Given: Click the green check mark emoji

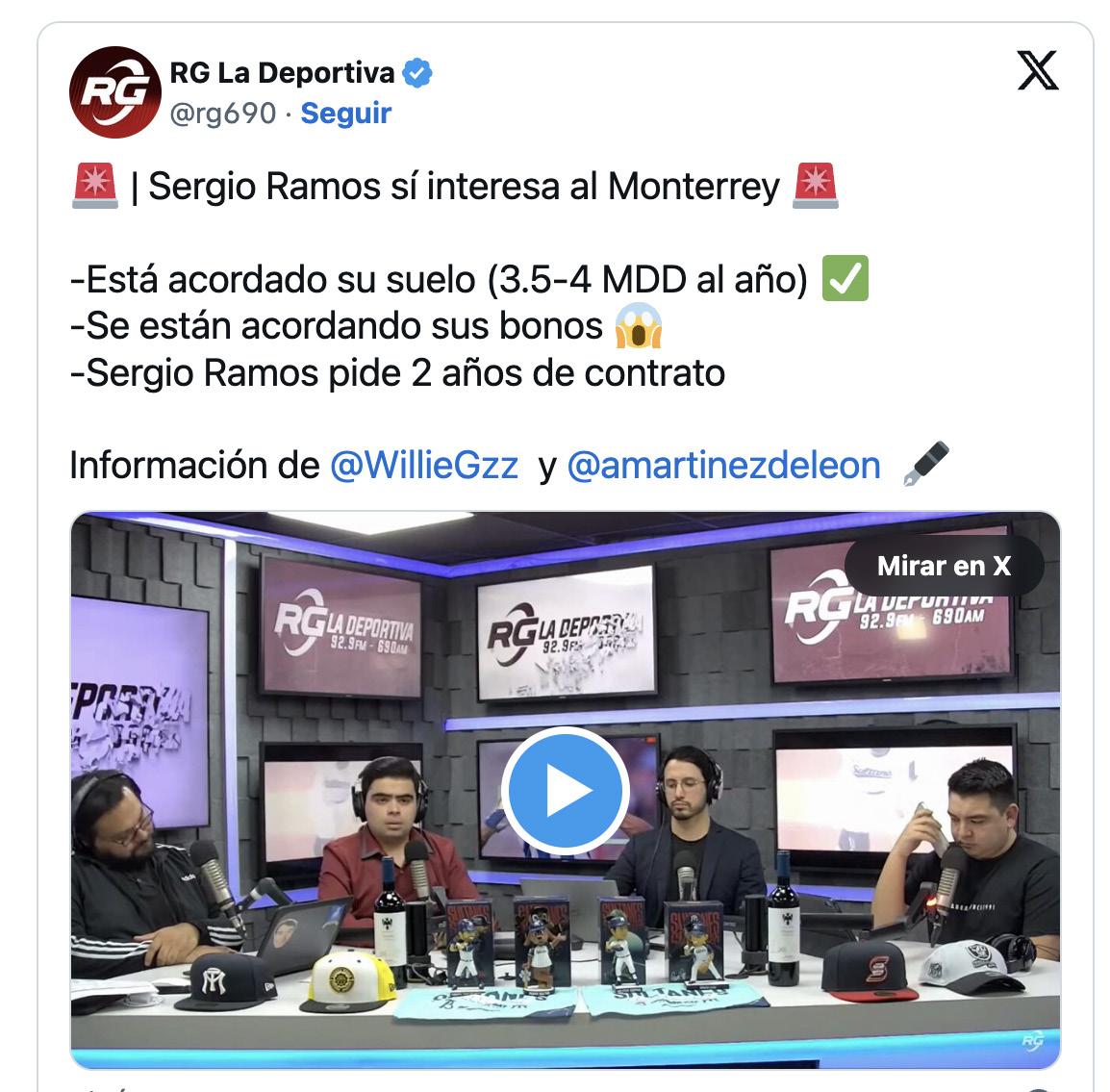Looking at the screenshot, I should point(845,279).
